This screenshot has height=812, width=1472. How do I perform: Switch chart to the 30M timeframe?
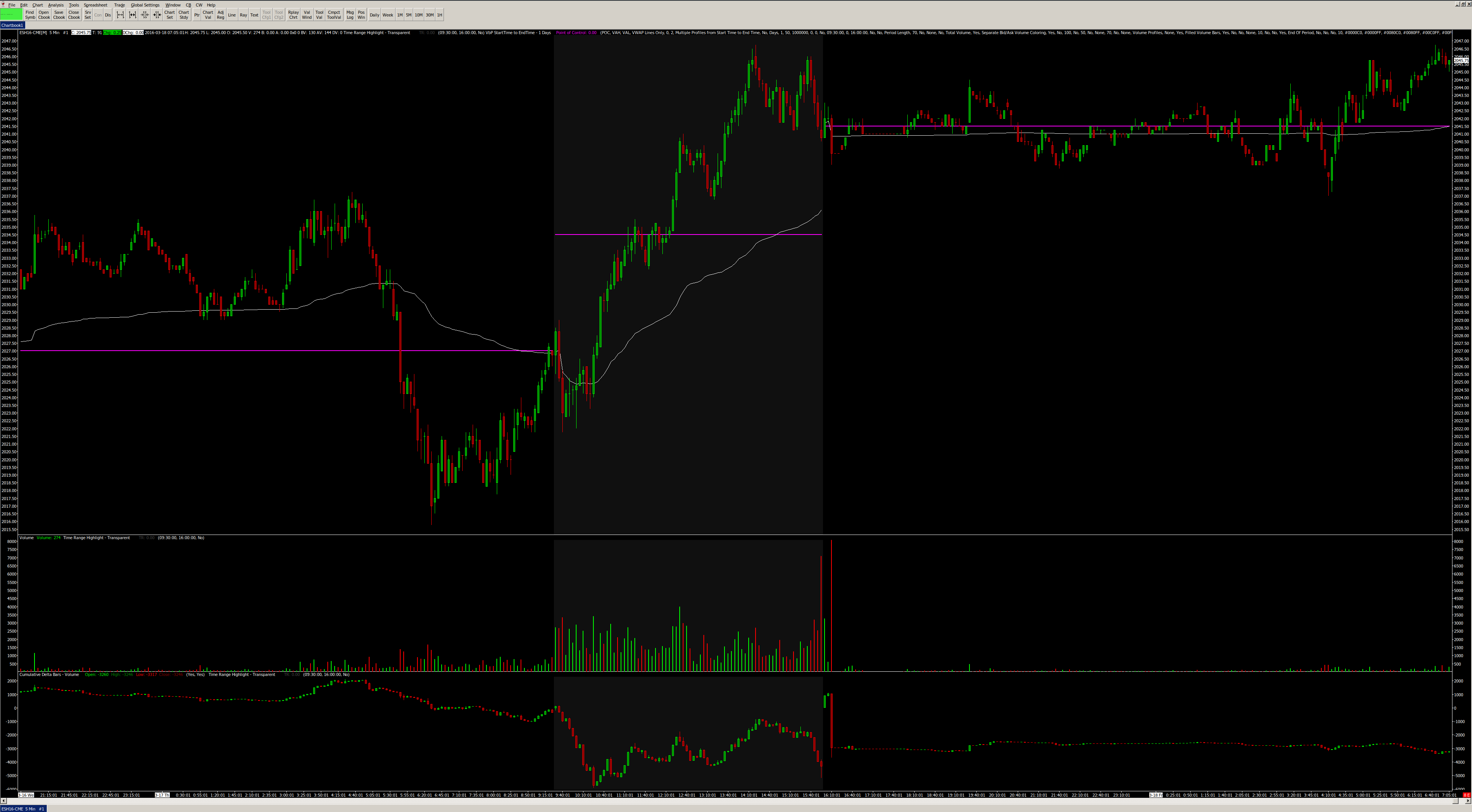[x=430, y=15]
